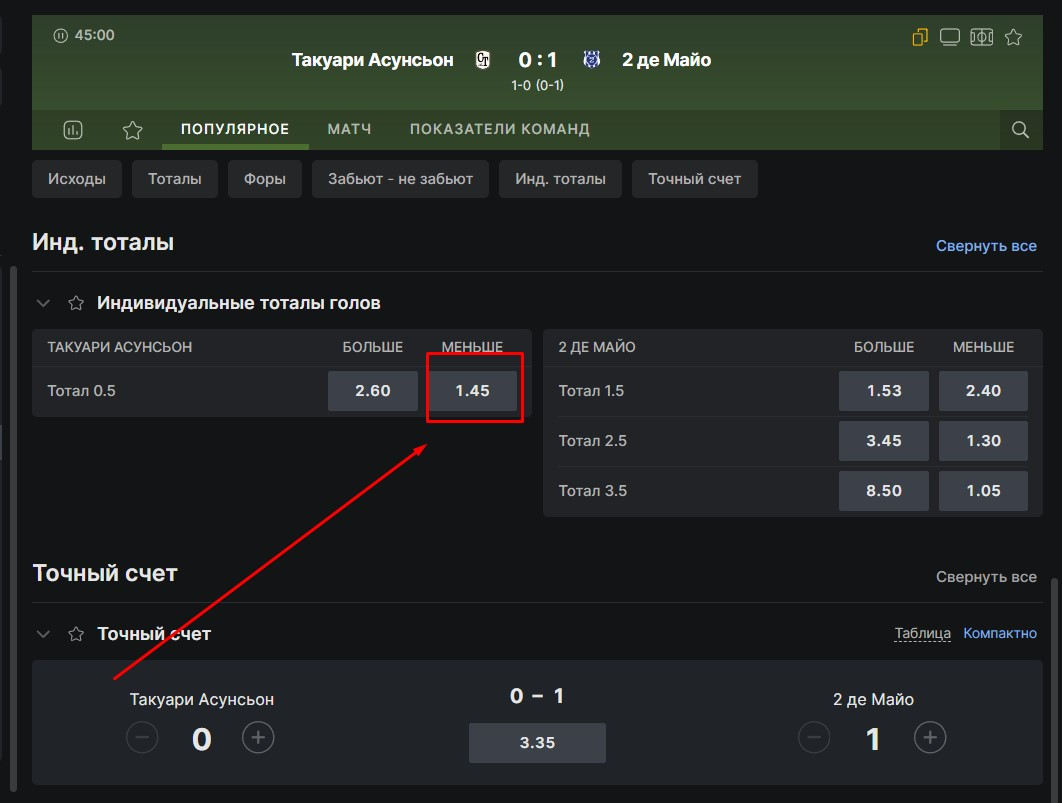Image resolution: width=1062 pixels, height=803 pixels.
Task: Open the live video monitor icon
Action: point(950,38)
